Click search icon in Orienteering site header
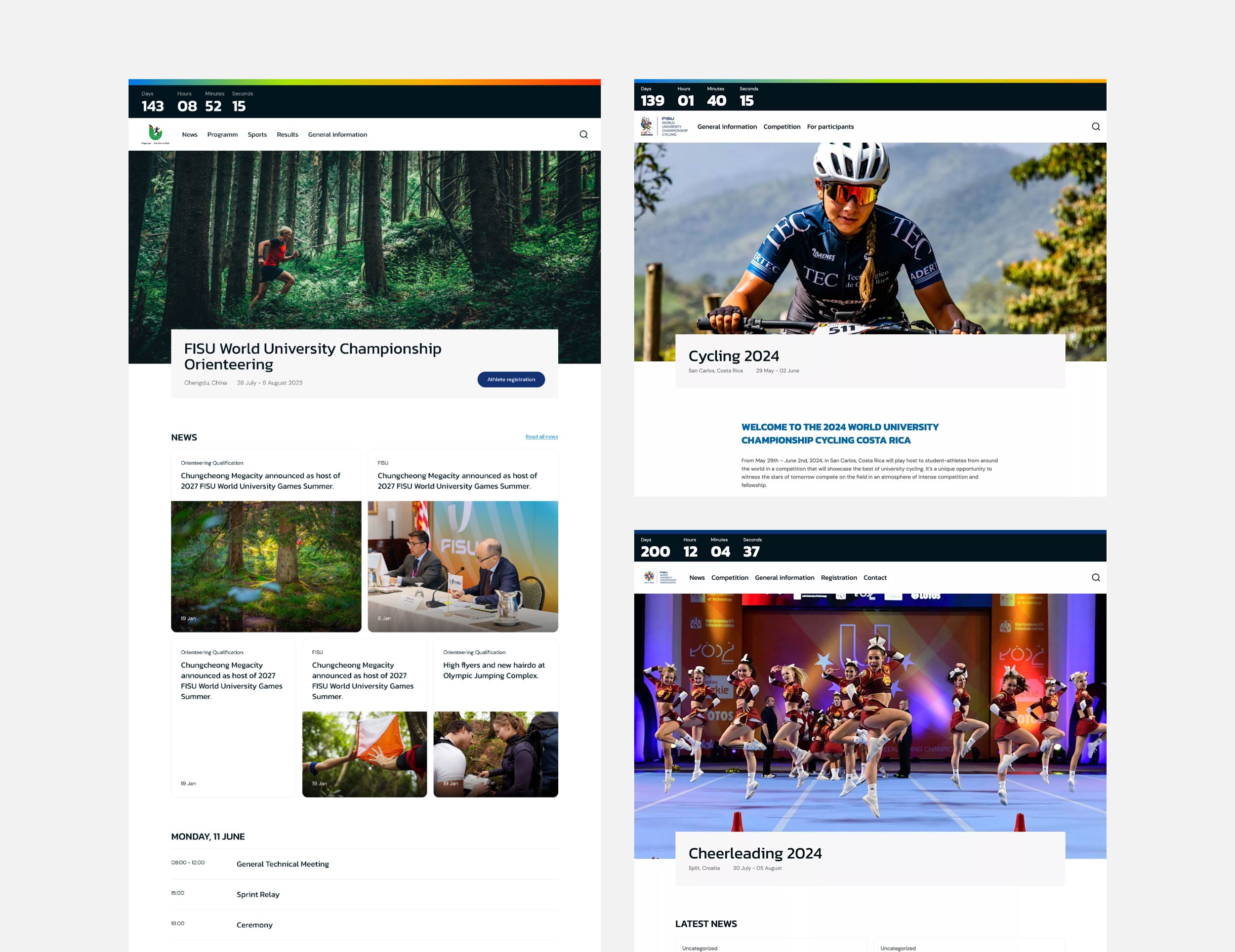Image resolution: width=1235 pixels, height=952 pixels. (x=583, y=134)
